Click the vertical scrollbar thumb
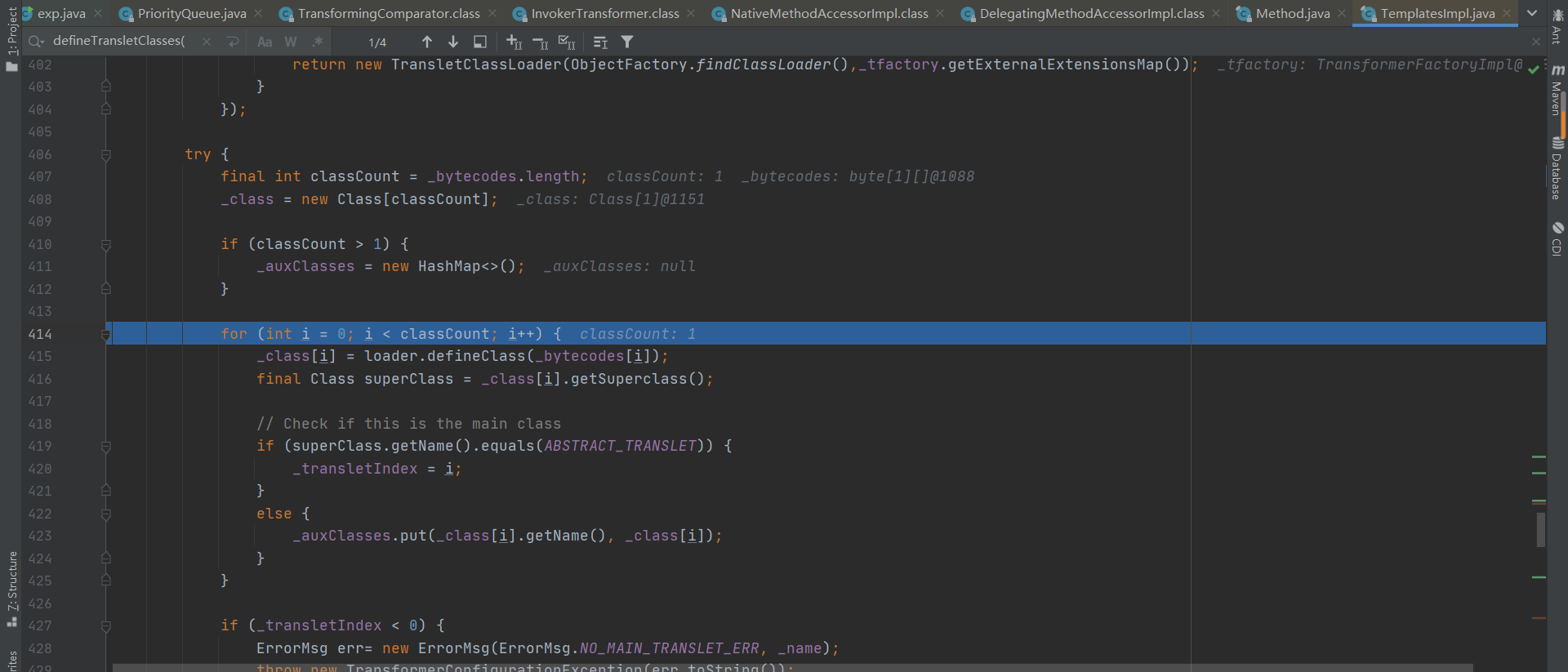This screenshot has height=672, width=1568. coord(1540,529)
